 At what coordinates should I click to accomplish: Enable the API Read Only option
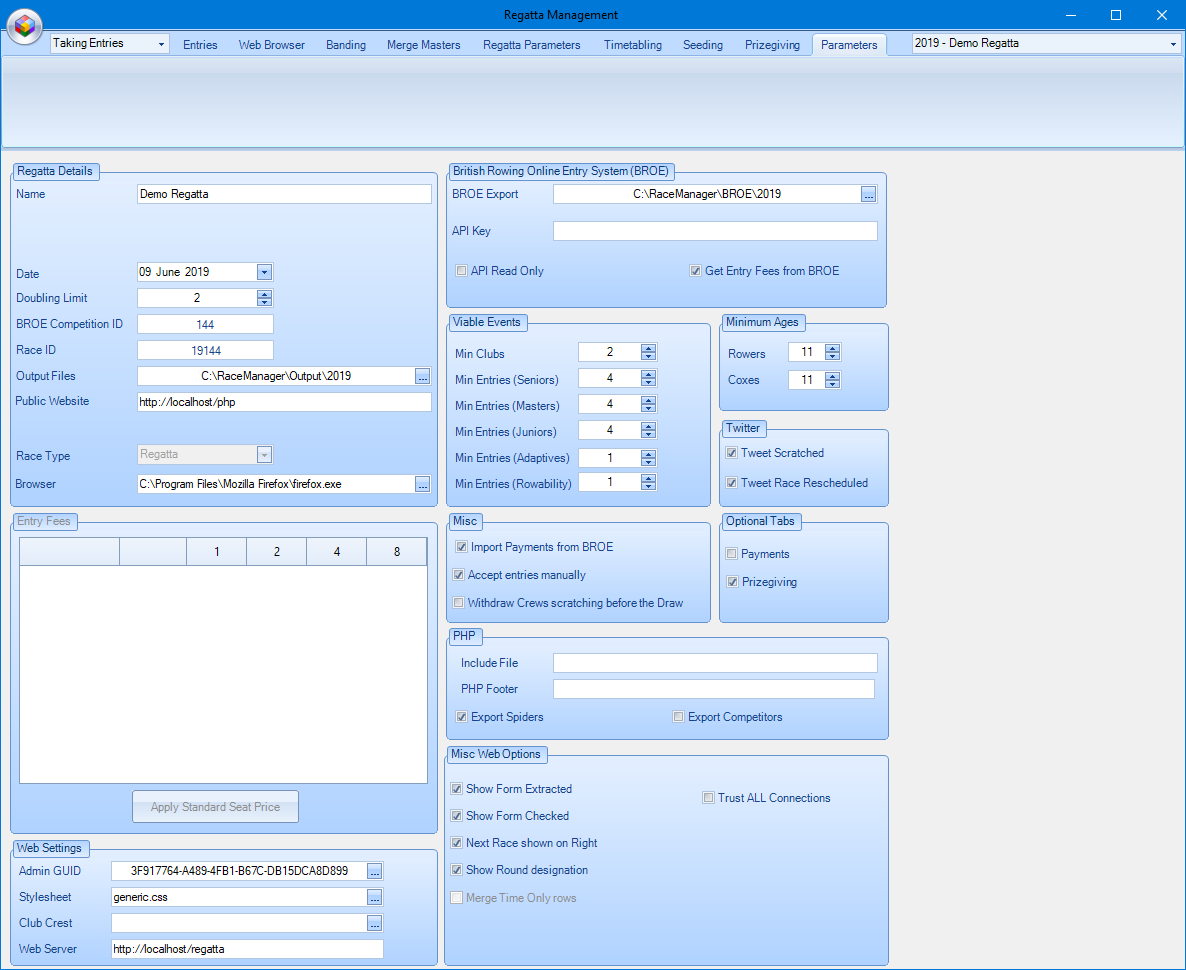[x=461, y=270]
